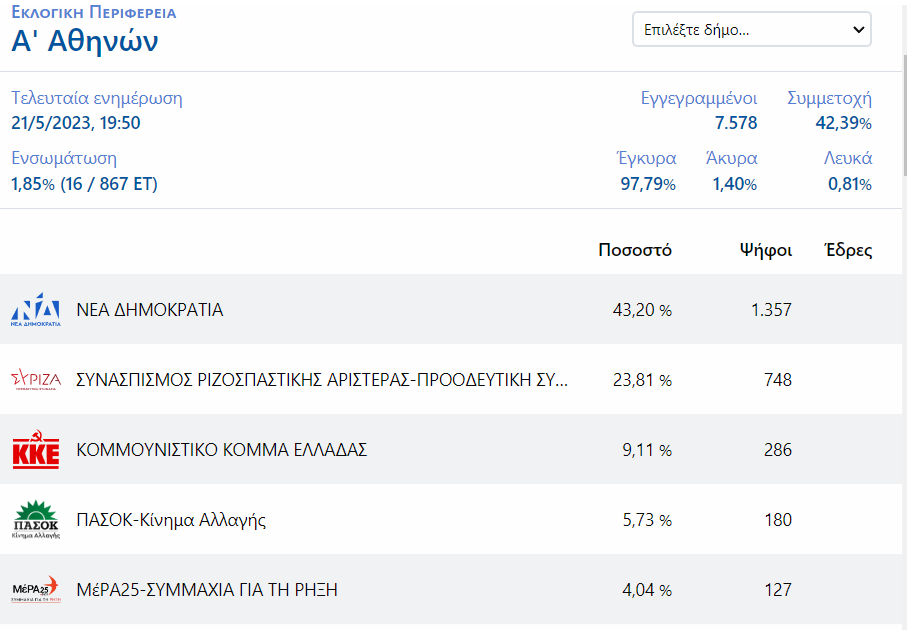Click the ΠΑΣΟΚ green sun logo

(x=36, y=520)
